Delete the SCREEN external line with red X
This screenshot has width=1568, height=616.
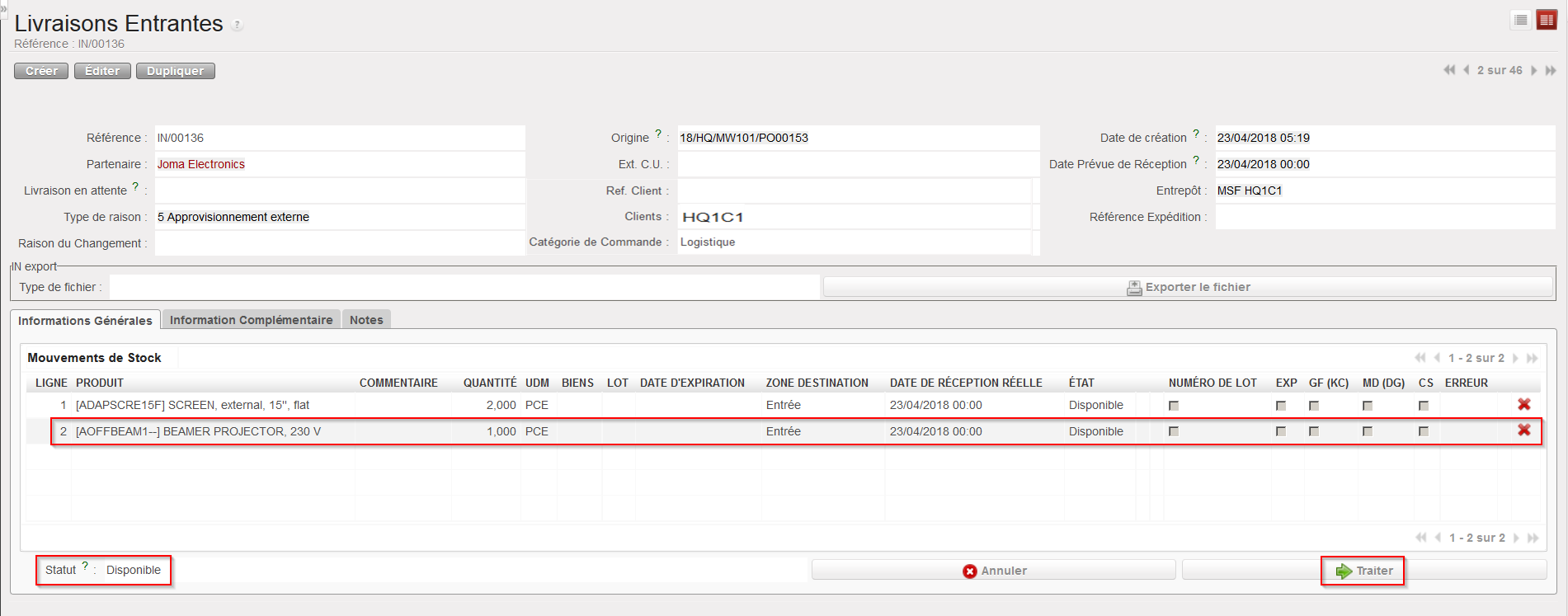click(1524, 404)
